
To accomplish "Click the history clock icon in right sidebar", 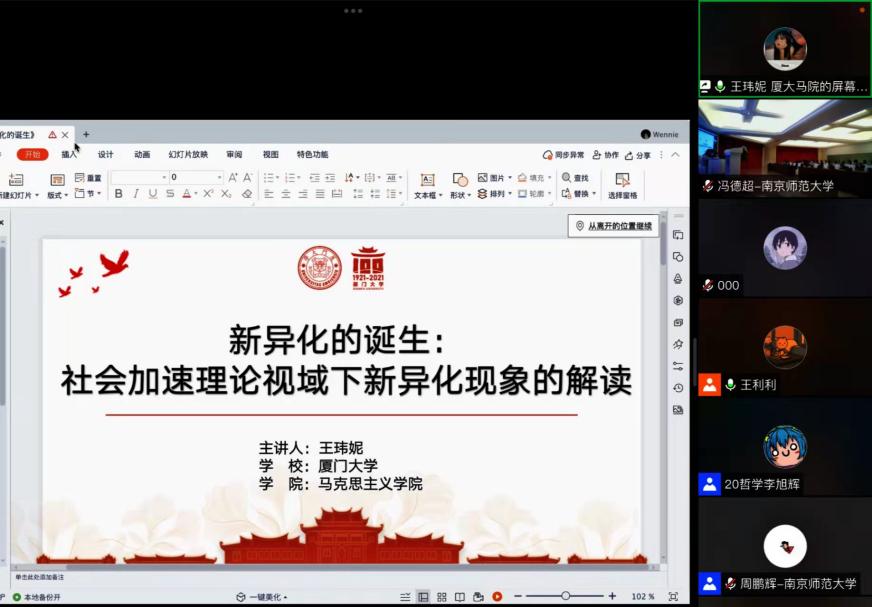I will [678, 388].
